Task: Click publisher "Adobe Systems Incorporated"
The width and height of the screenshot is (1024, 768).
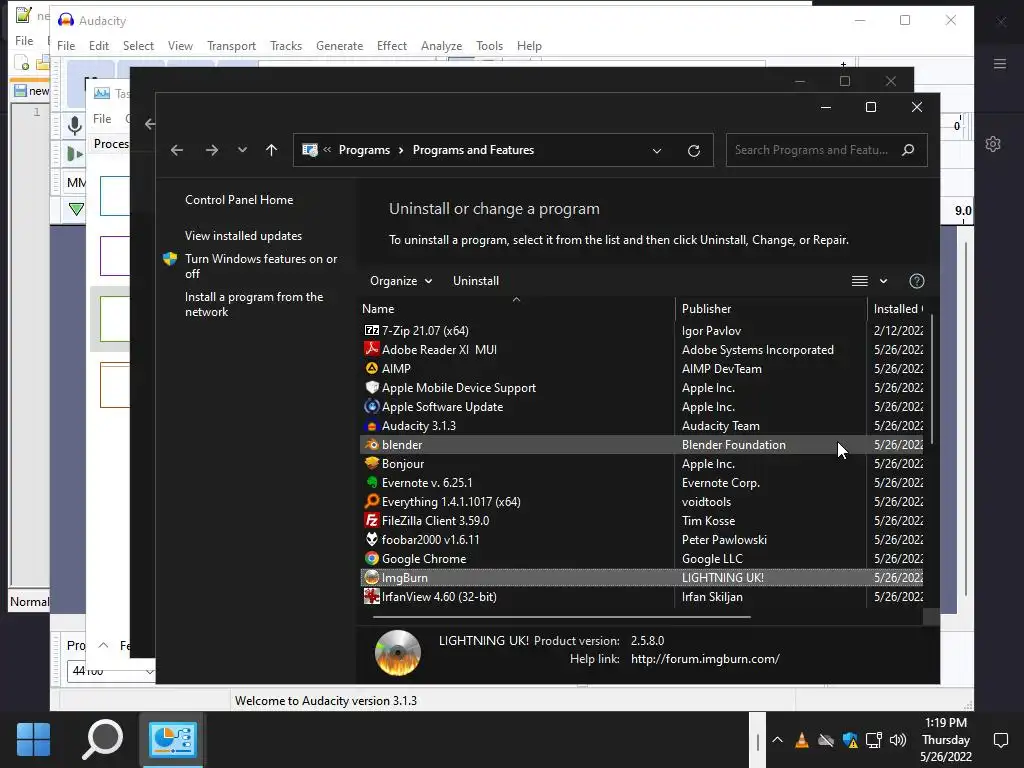Action: point(758,349)
